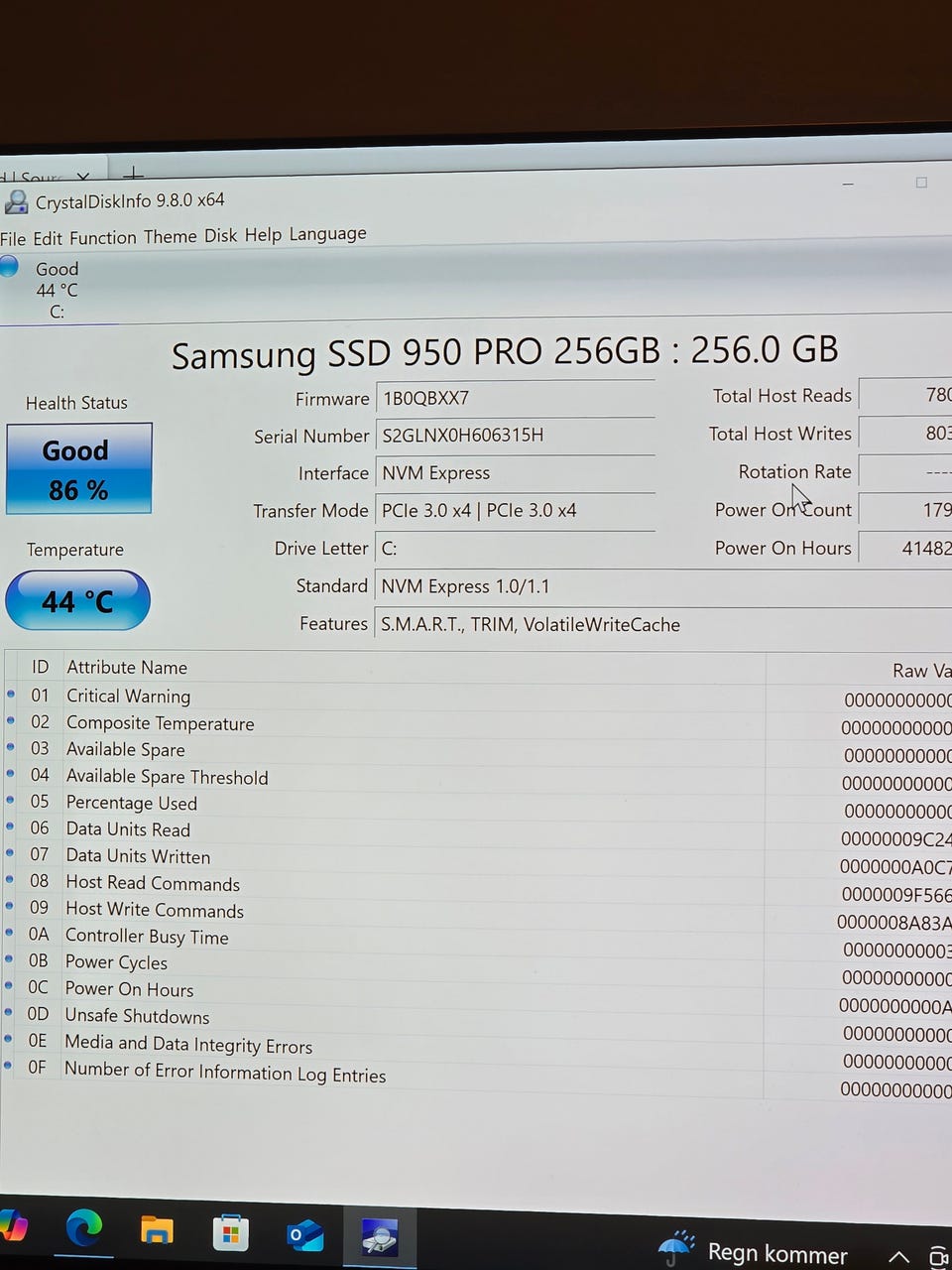Expand the system tray hidden icons chevron
952x1270 pixels.
(897, 1257)
